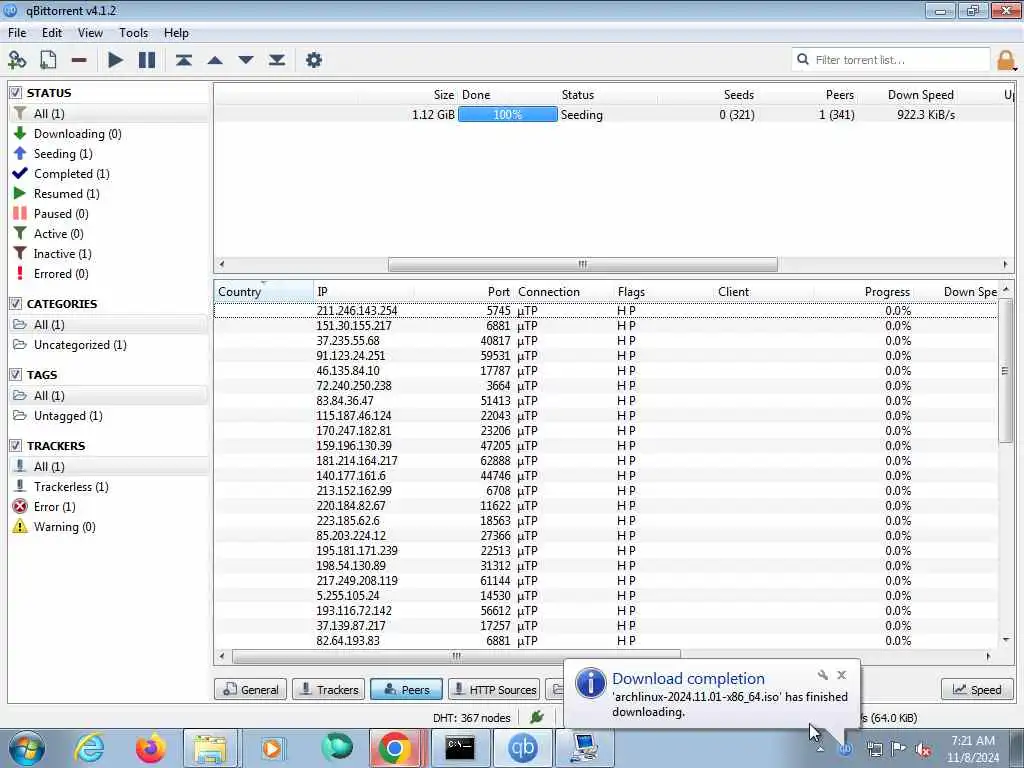Click the qBittorrent taskbar button
Viewport: 1024px width, 768px height.
[x=522, y=748]
